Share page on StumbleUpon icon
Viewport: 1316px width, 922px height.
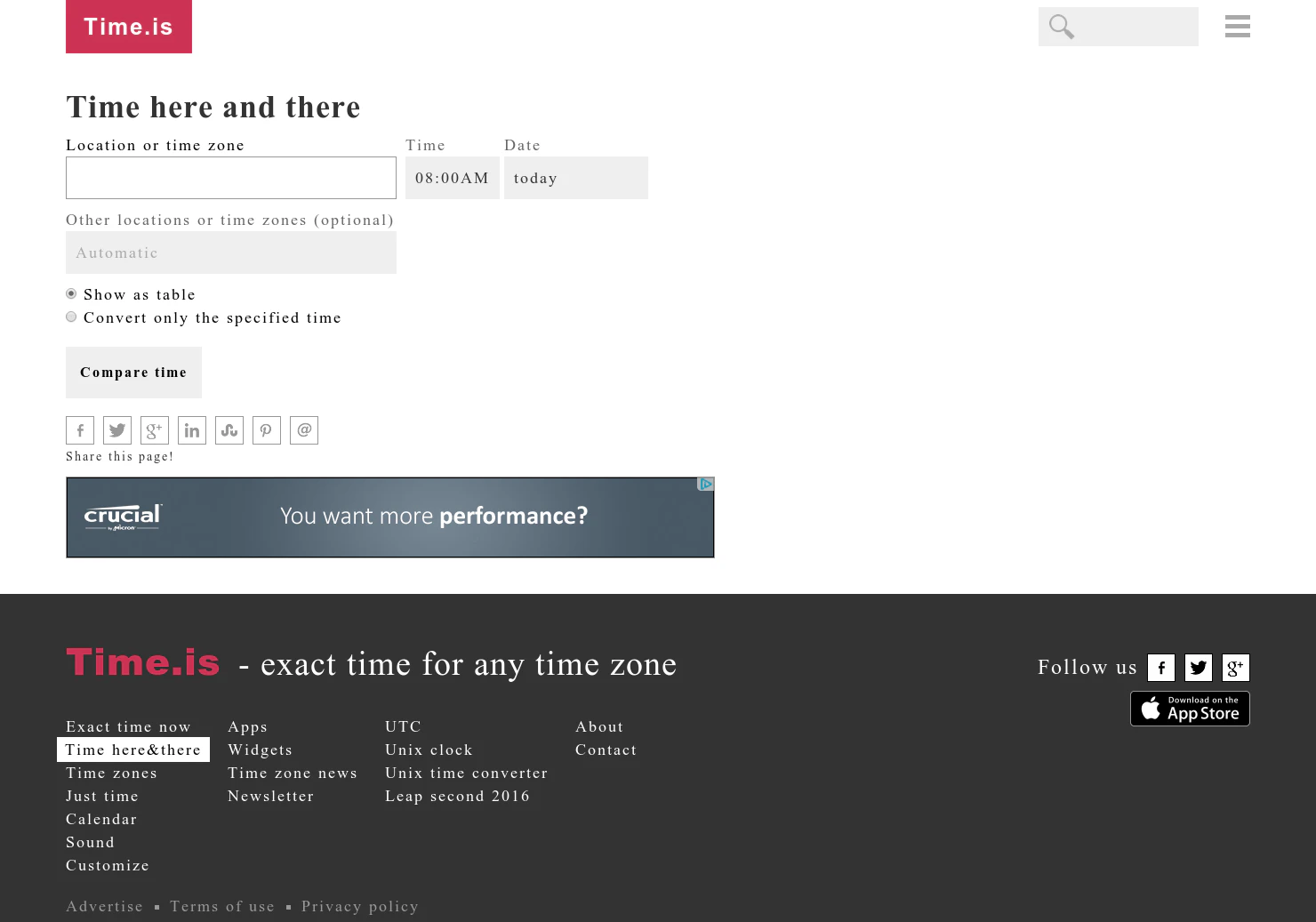tap(229, 430)
